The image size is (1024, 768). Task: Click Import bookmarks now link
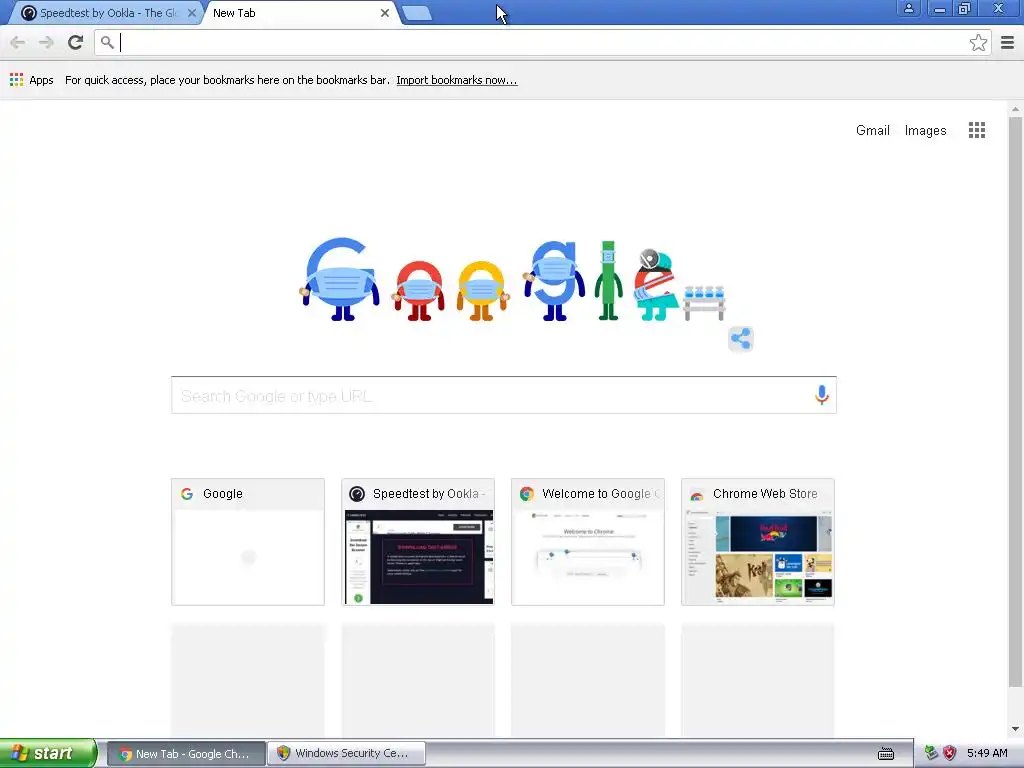coord(456,80)
